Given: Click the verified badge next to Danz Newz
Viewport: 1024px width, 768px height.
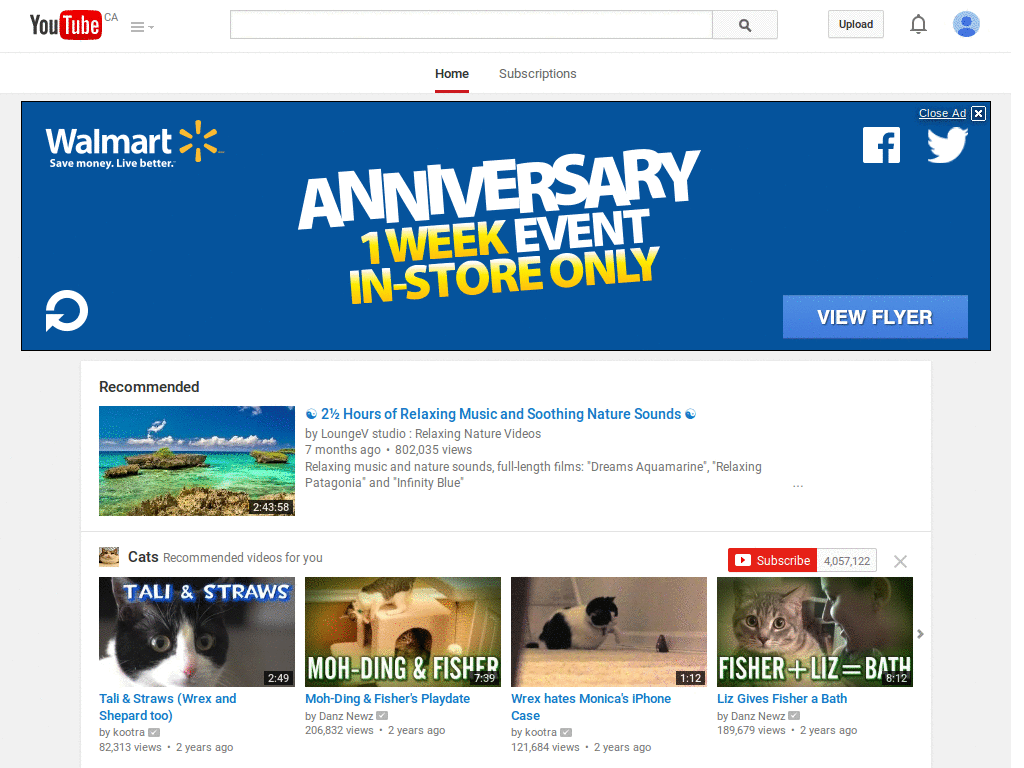Looking at the screenshot, I should click(x=381, y=715).
